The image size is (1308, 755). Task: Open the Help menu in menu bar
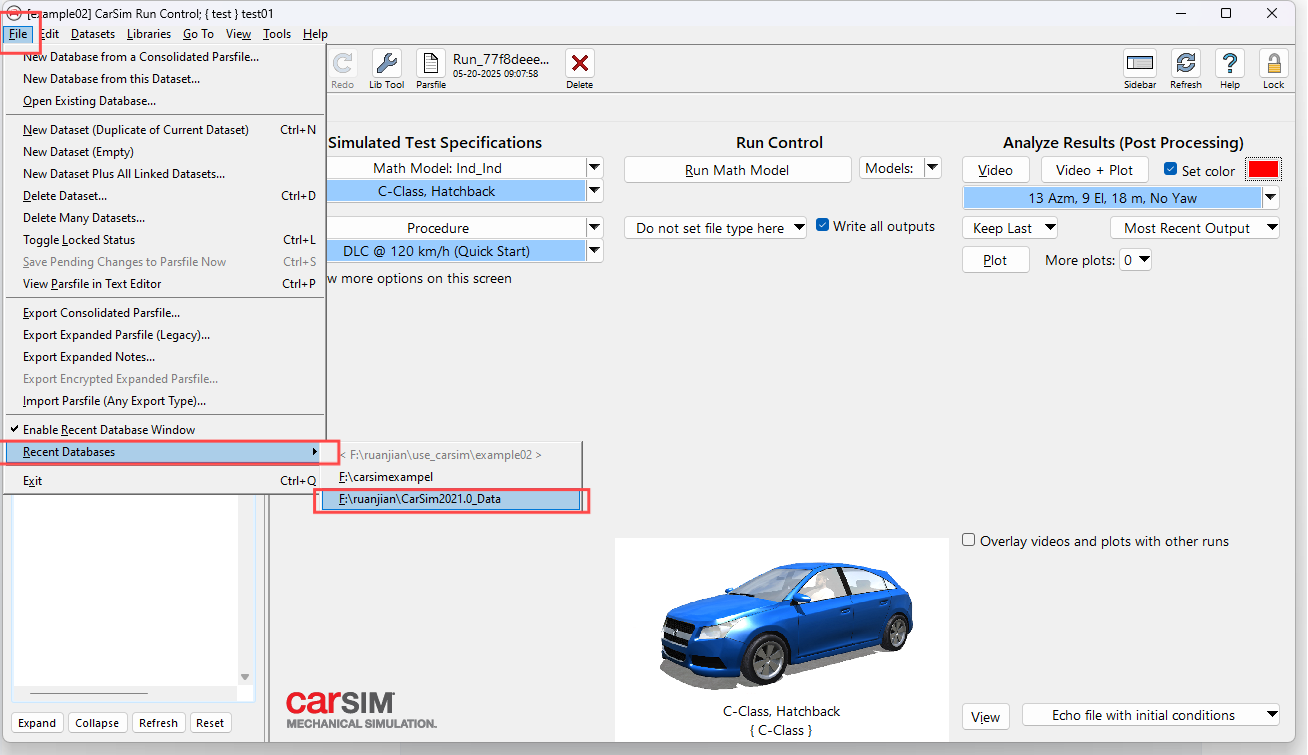315,34
